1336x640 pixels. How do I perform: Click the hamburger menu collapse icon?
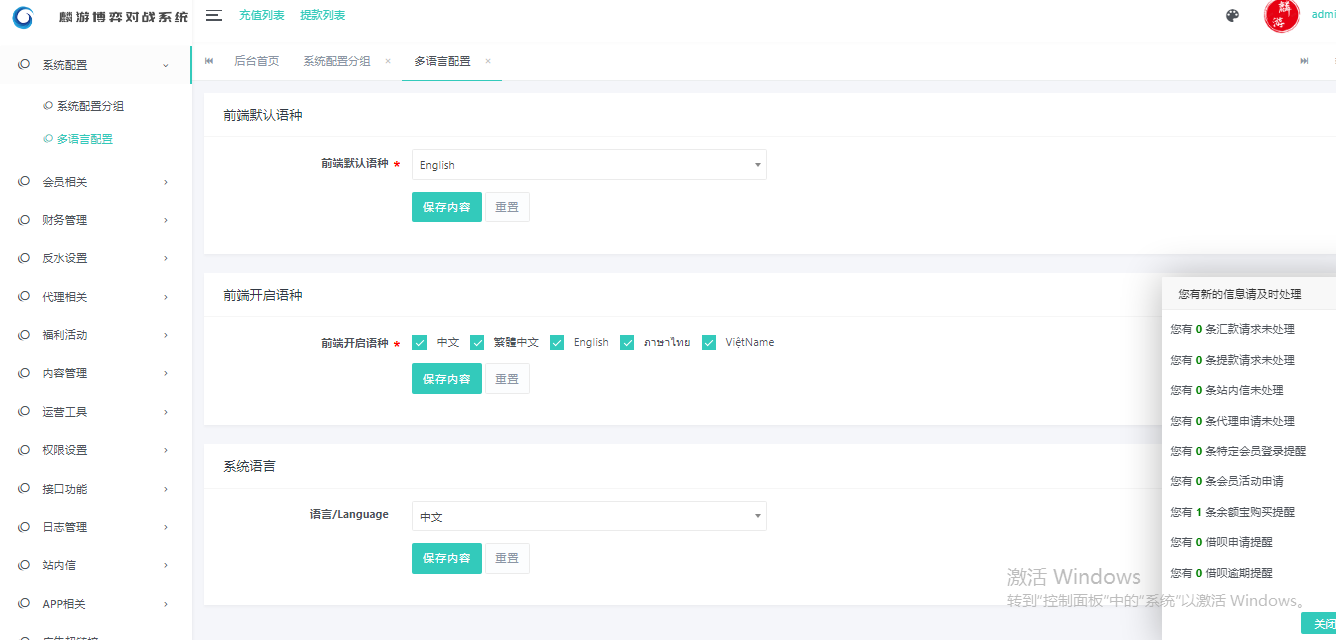(213, 15)
